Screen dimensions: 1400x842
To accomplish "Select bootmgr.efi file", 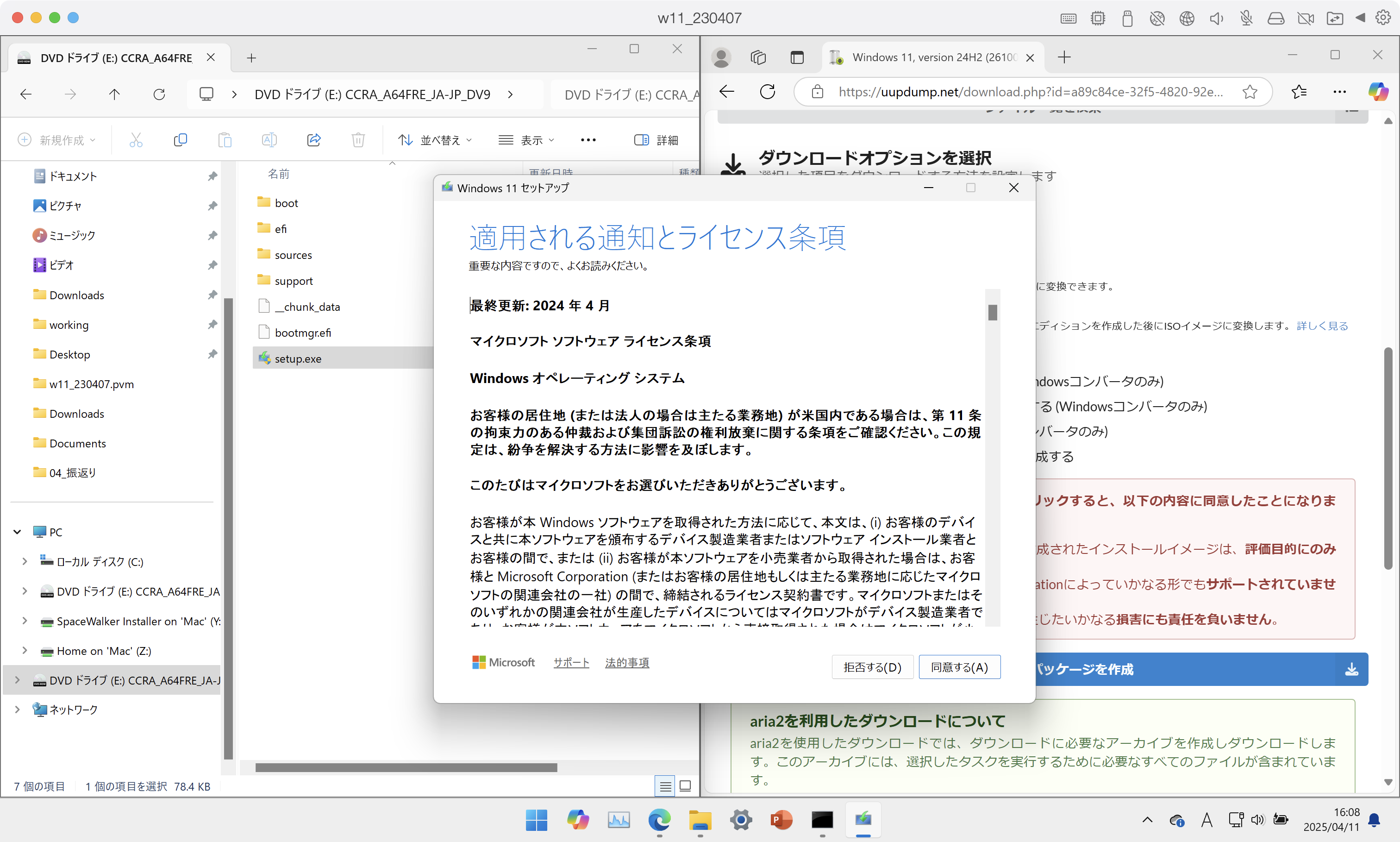I will 303,333.
